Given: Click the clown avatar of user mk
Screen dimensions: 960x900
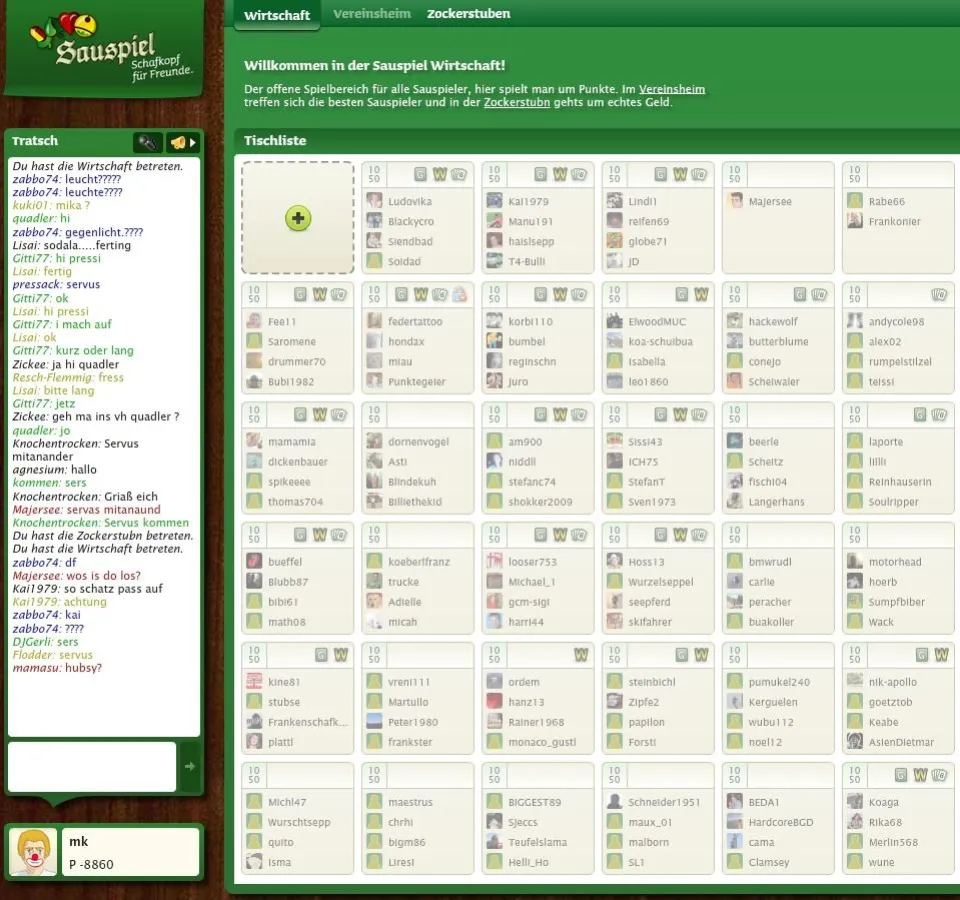Looking at the screenshot, I should (x=34, y=853).
